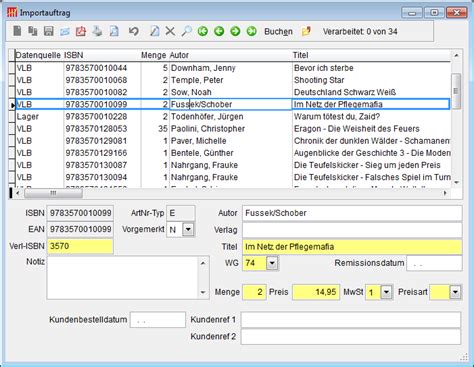The height and width of the screenshot is (367, 474).
Task: Click the printer icon
Action: pyautogui.click(x=97, y=31)
